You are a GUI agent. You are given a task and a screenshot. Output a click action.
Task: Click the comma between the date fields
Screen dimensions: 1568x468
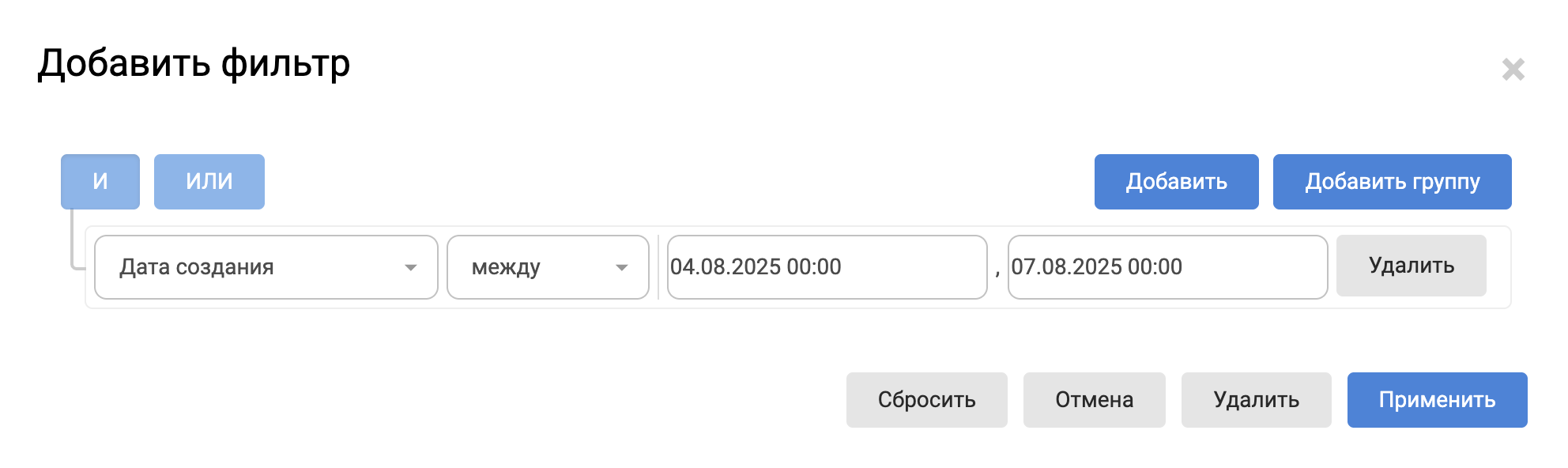pyautogui.click(x=997, y=272)
